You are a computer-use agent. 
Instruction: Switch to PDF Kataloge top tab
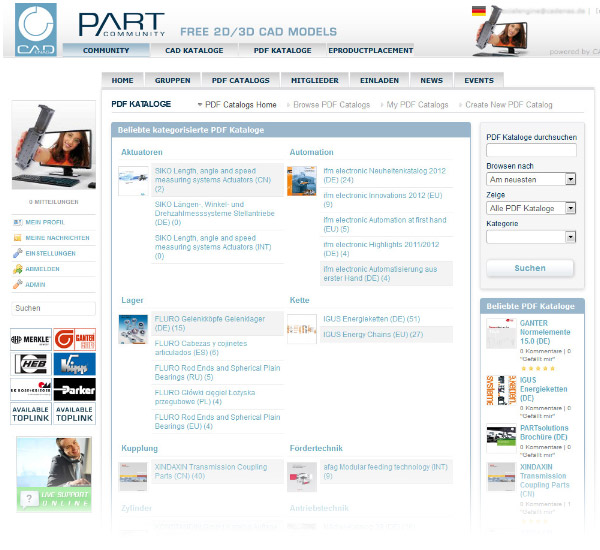282,50
